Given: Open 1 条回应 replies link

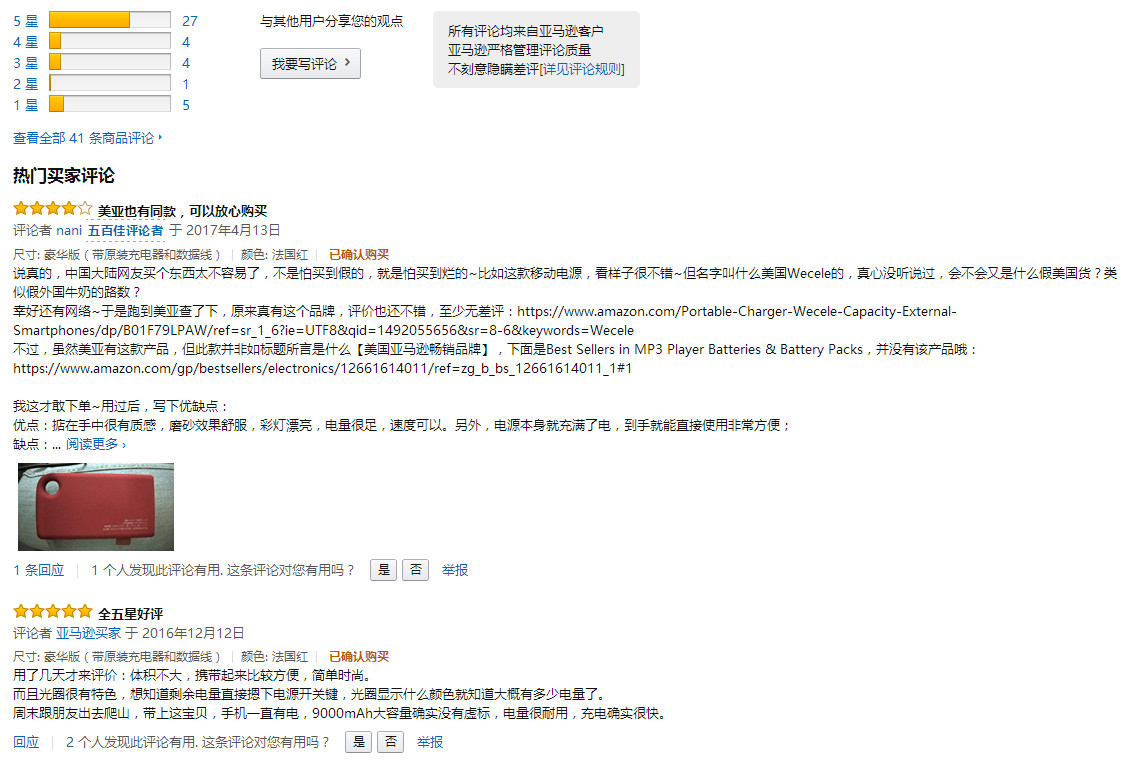Looking at the screenshot, I should 38,570.
